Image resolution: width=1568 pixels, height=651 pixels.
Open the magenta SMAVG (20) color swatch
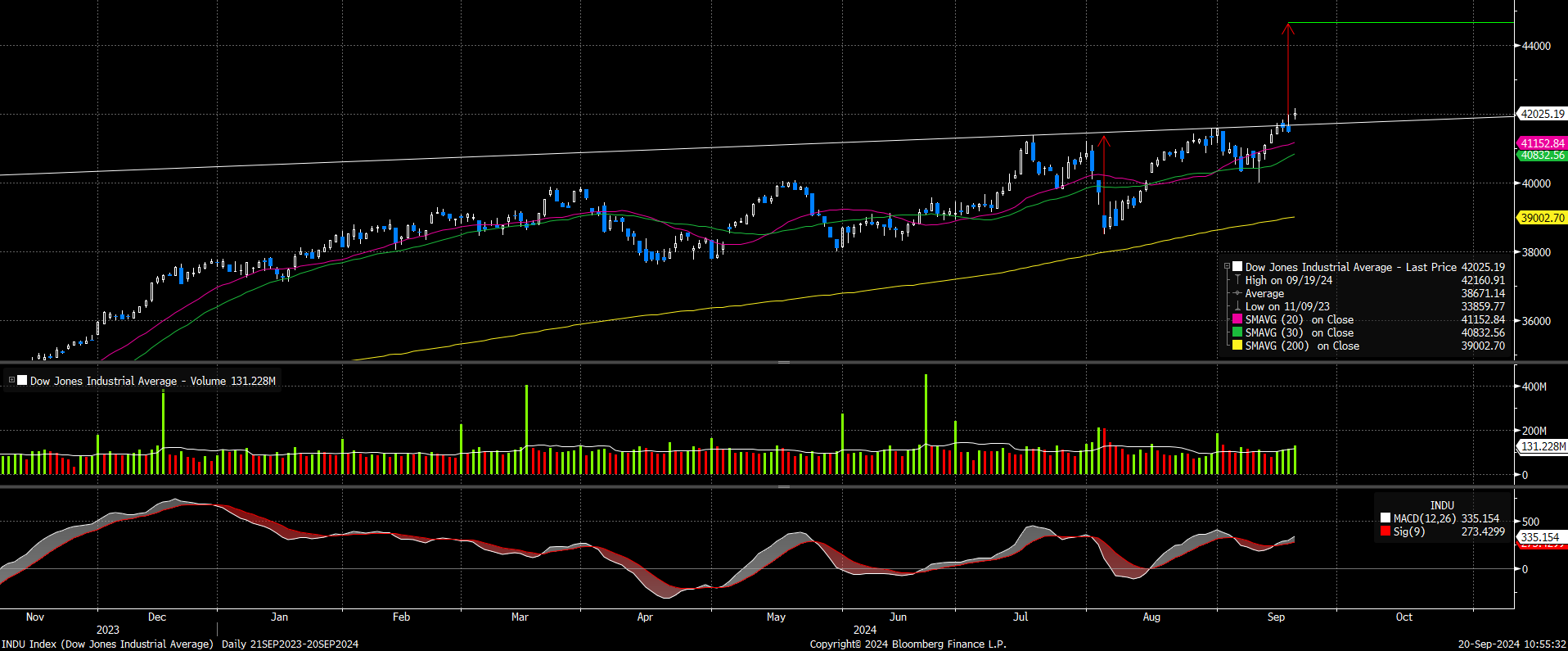pos(1237,319)
